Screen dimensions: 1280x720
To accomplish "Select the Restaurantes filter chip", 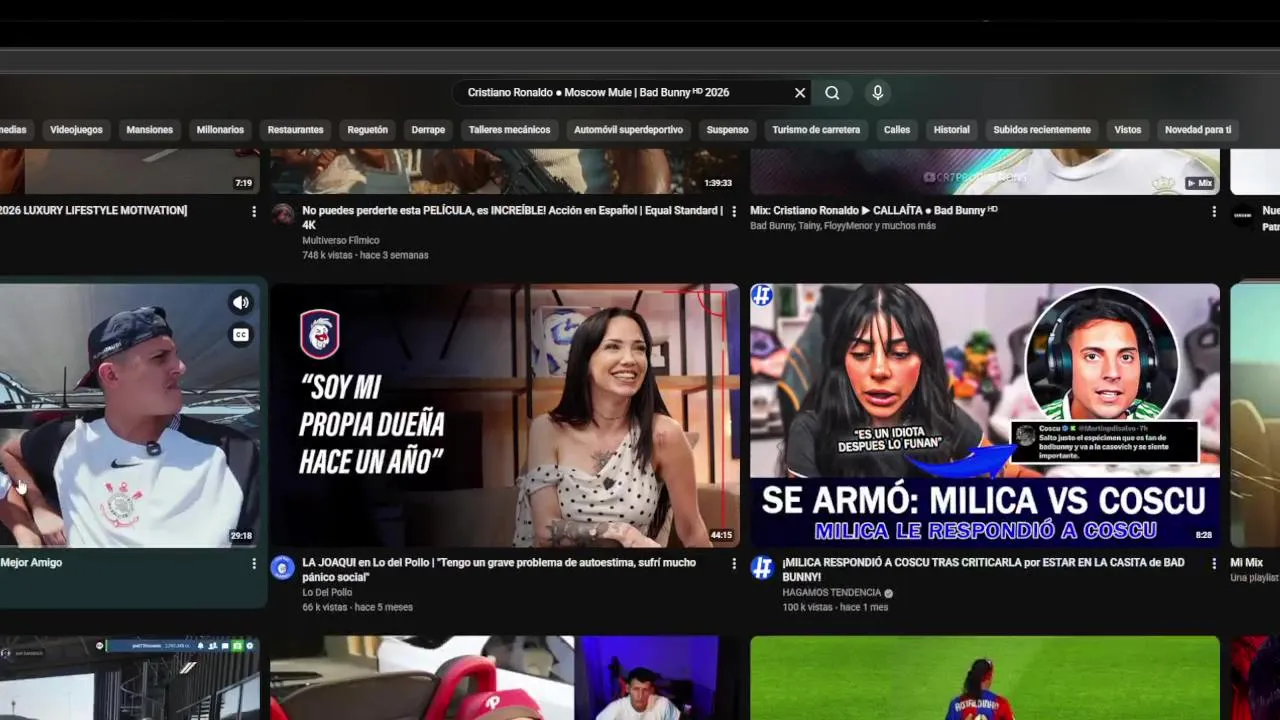I will pos(295,130).
